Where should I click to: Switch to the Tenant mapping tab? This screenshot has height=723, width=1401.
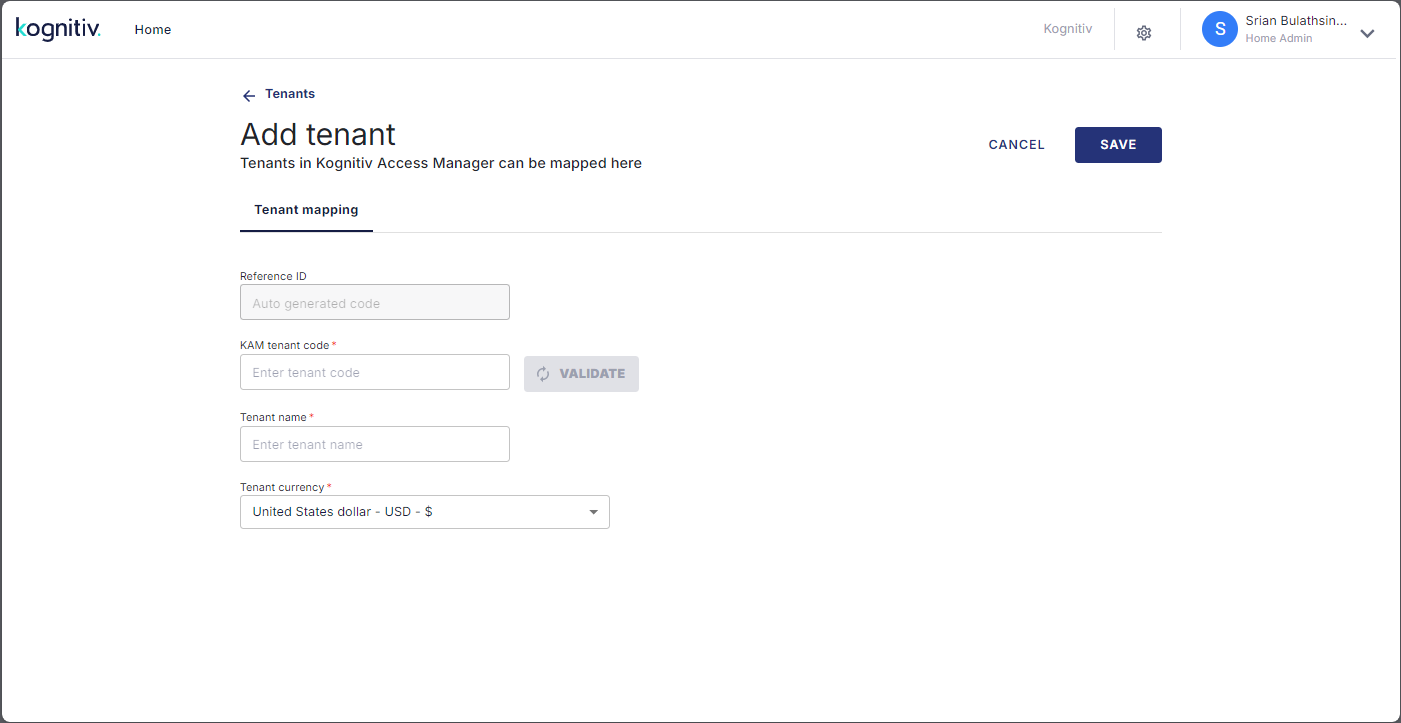306,210
